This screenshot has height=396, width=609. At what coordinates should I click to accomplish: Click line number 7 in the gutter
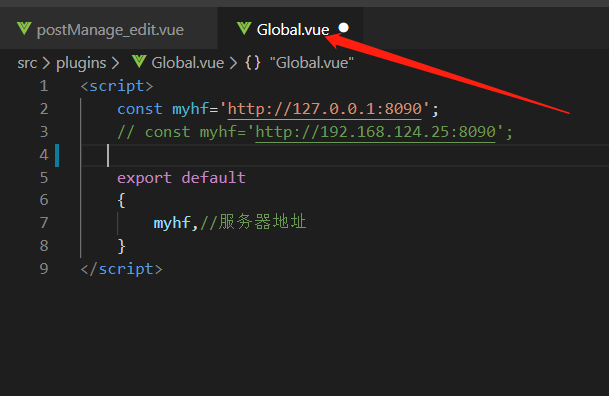(x=44, y=223)
